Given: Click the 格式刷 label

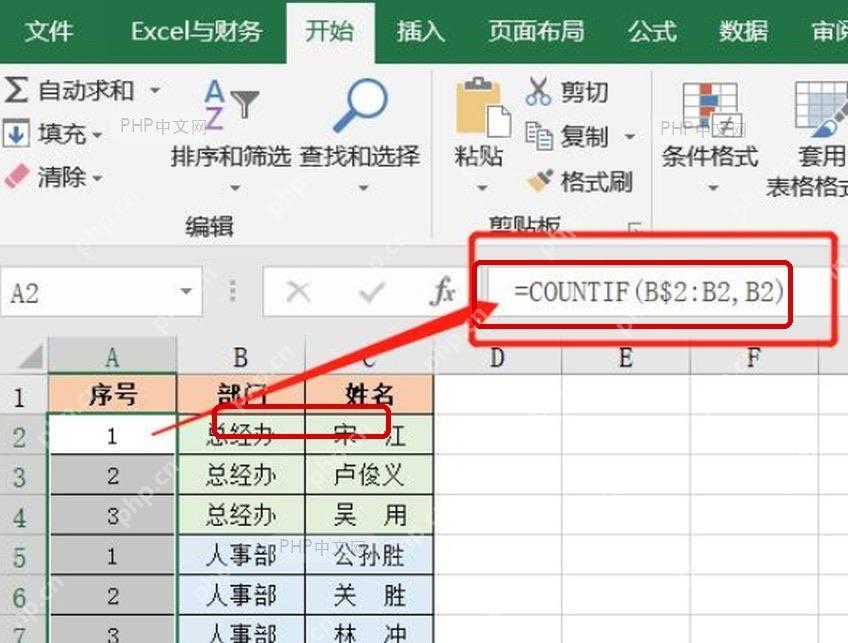Looking at the screenshot, I should (597, 181).
